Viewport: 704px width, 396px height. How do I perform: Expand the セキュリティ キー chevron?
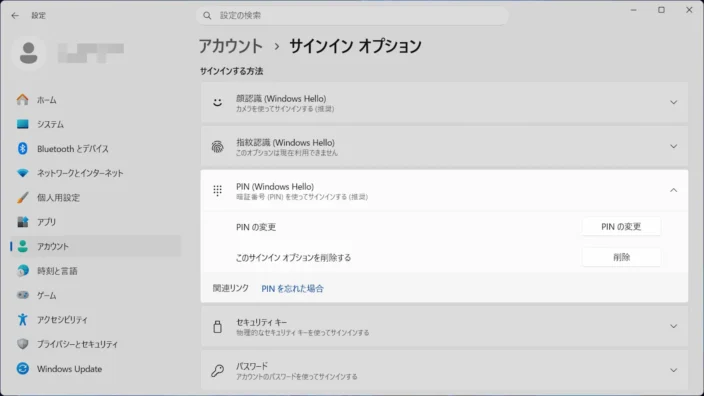point(673,326)
